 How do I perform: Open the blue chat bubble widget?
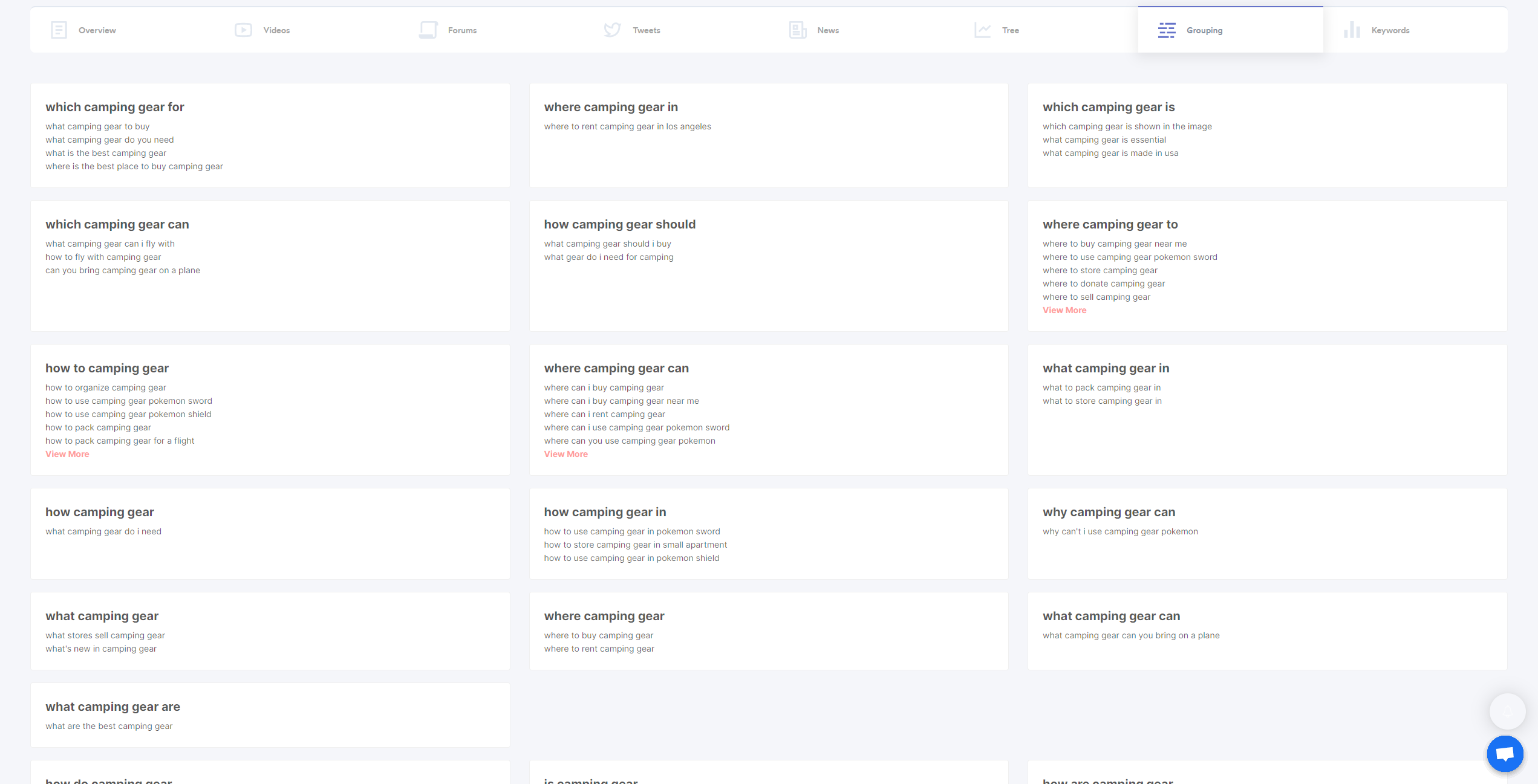point(1505,753)
